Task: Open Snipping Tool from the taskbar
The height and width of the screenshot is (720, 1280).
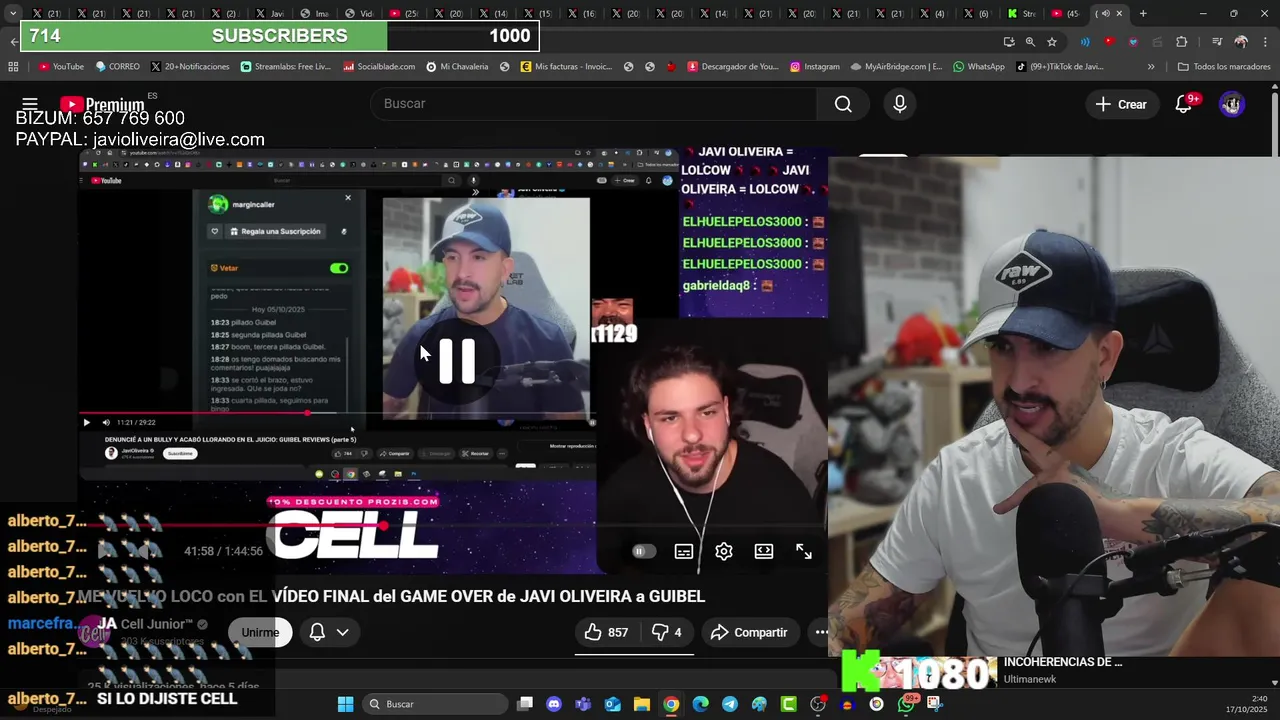Action: click(x=935, y=704)
